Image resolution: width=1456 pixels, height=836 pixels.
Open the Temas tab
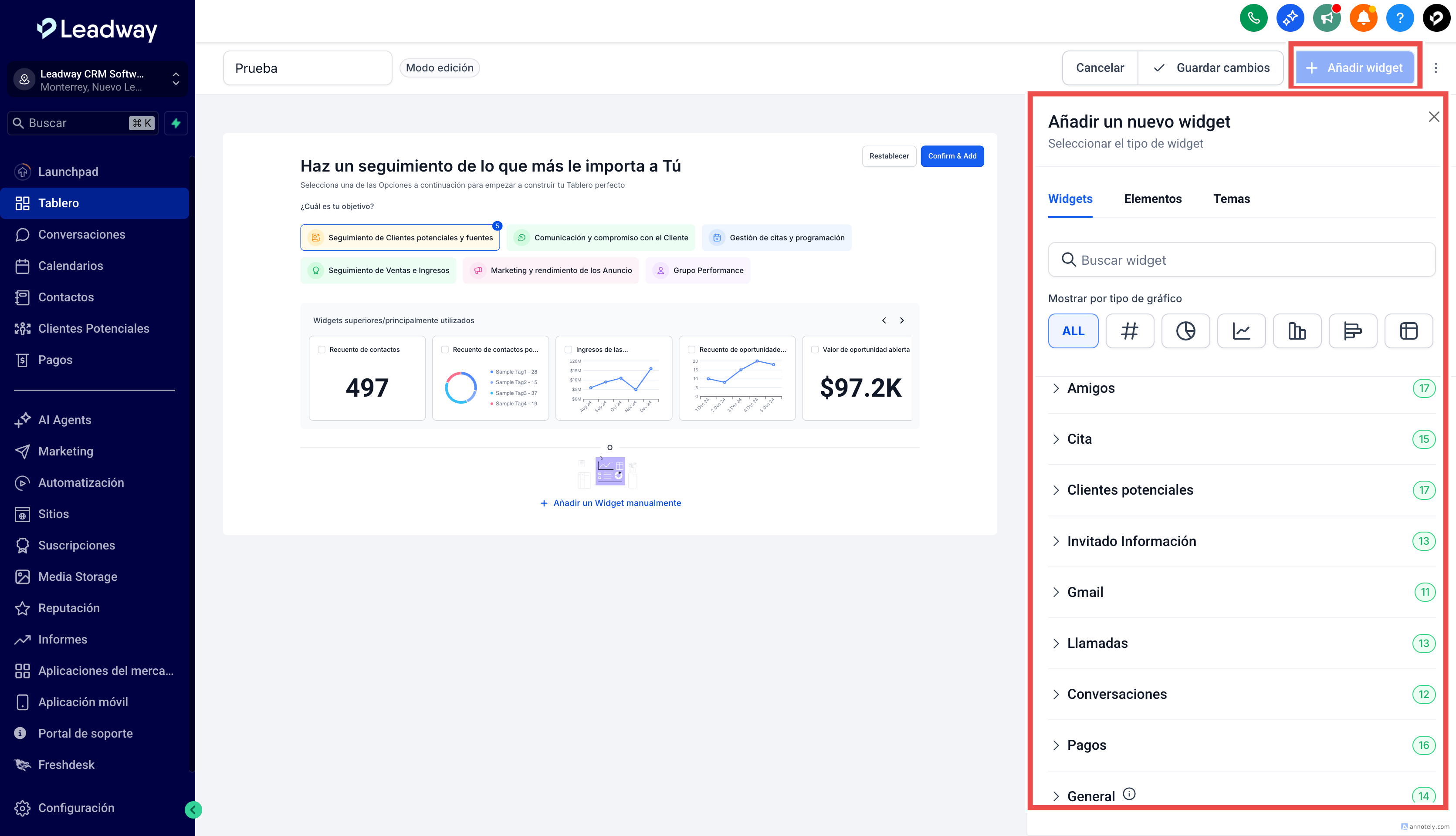[1231, 199]
